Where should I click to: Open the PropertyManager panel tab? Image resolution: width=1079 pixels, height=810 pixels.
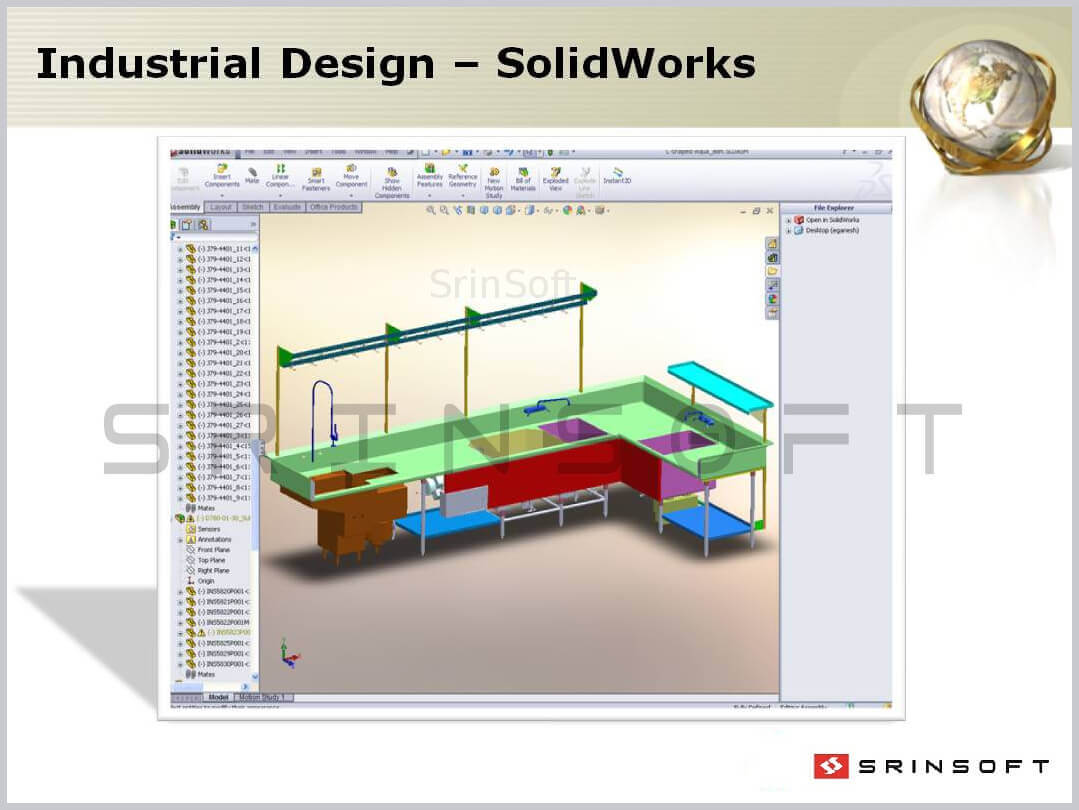click(187, 225)
